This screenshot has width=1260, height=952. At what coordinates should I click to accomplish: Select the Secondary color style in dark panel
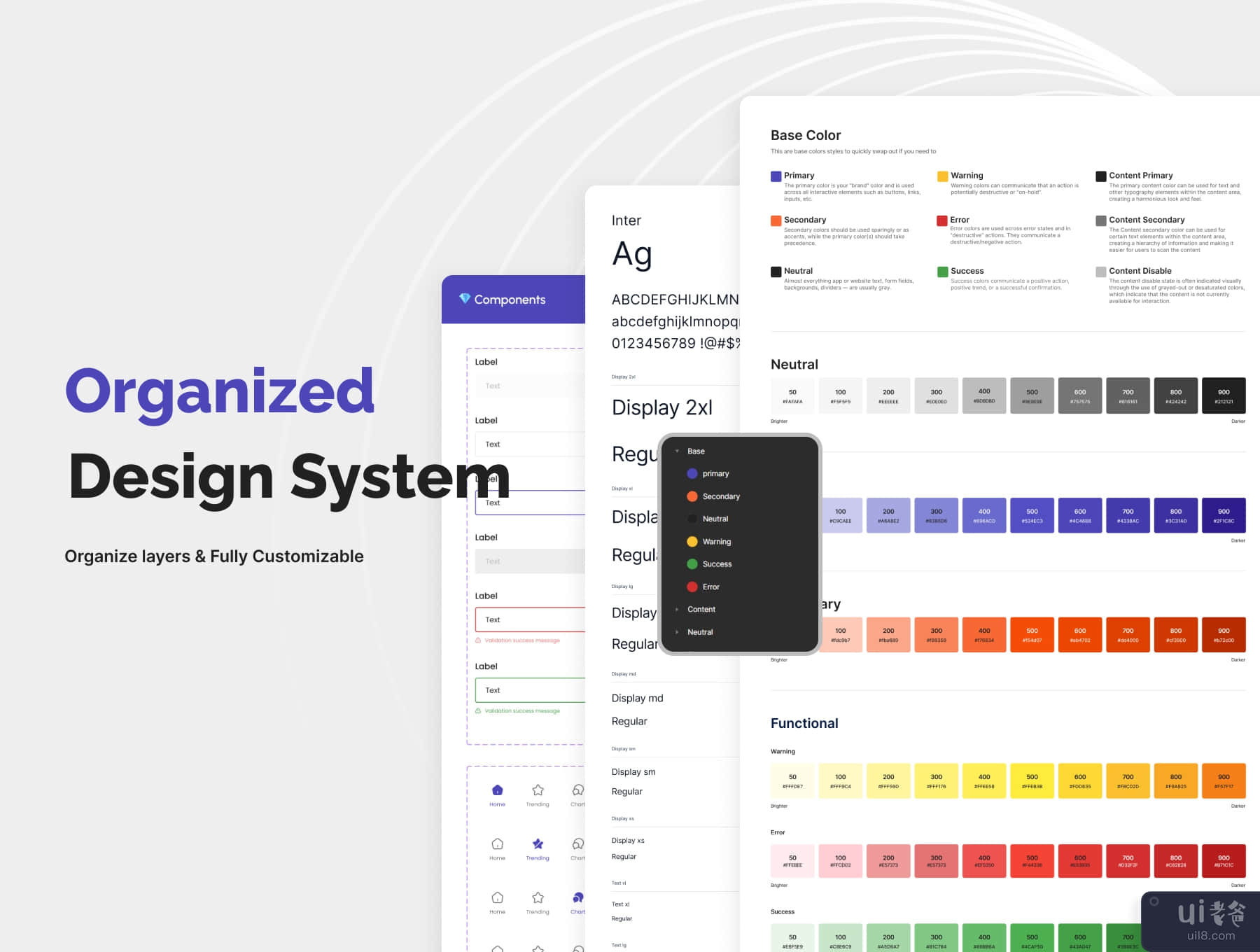(720, 496)
